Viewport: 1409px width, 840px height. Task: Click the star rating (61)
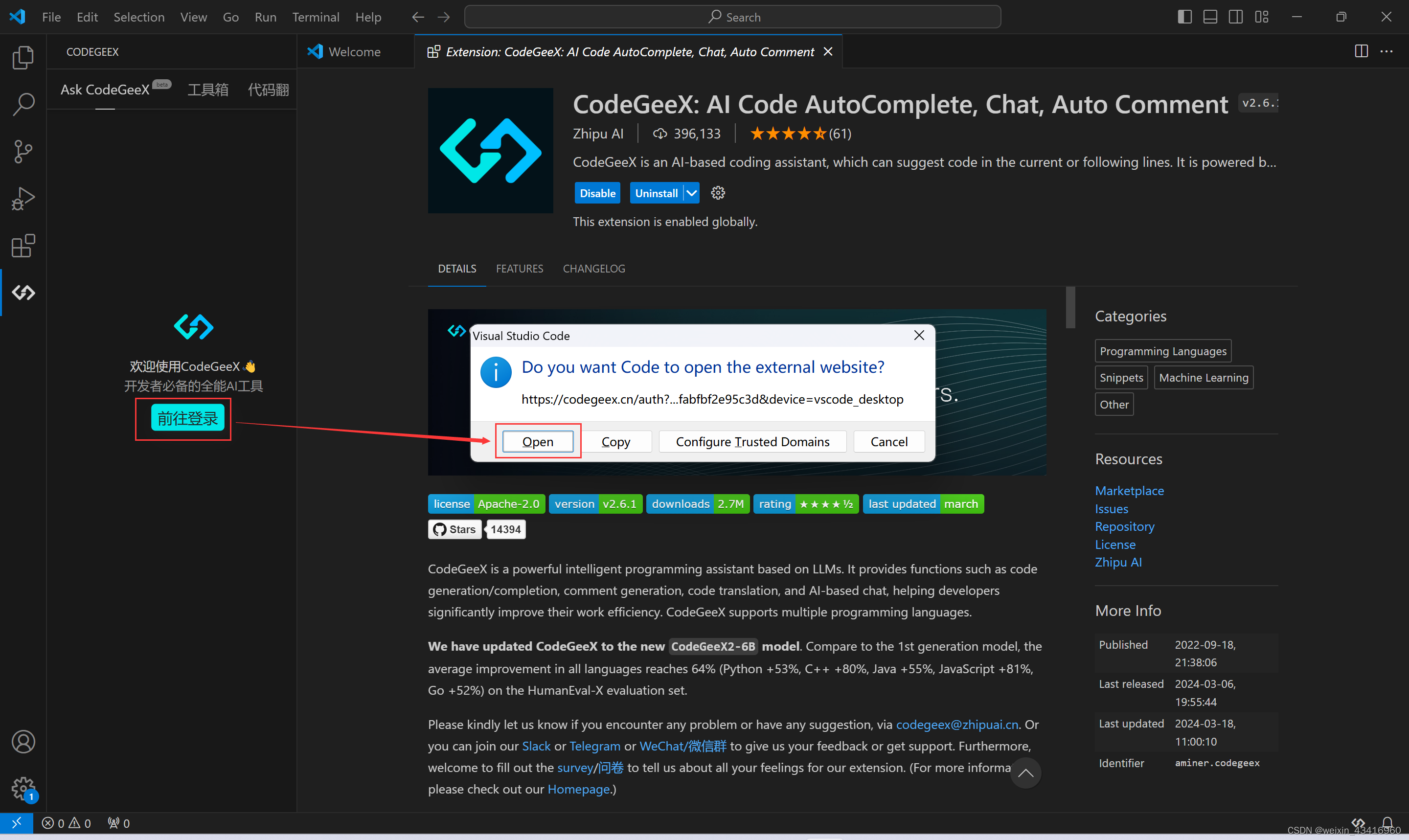click(x=800, y=134)
